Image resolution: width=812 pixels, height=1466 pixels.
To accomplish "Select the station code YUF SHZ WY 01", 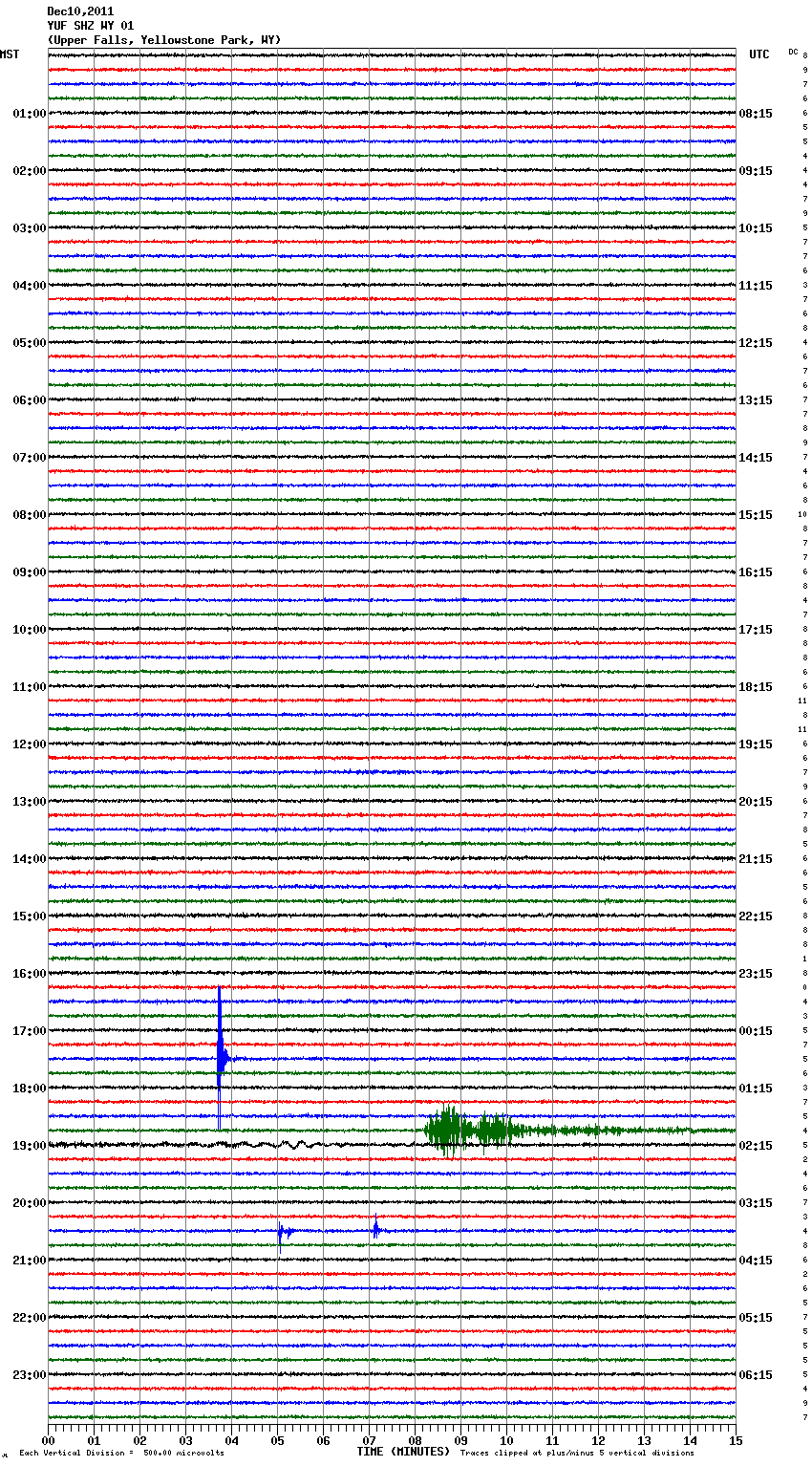I will [91, 26].
